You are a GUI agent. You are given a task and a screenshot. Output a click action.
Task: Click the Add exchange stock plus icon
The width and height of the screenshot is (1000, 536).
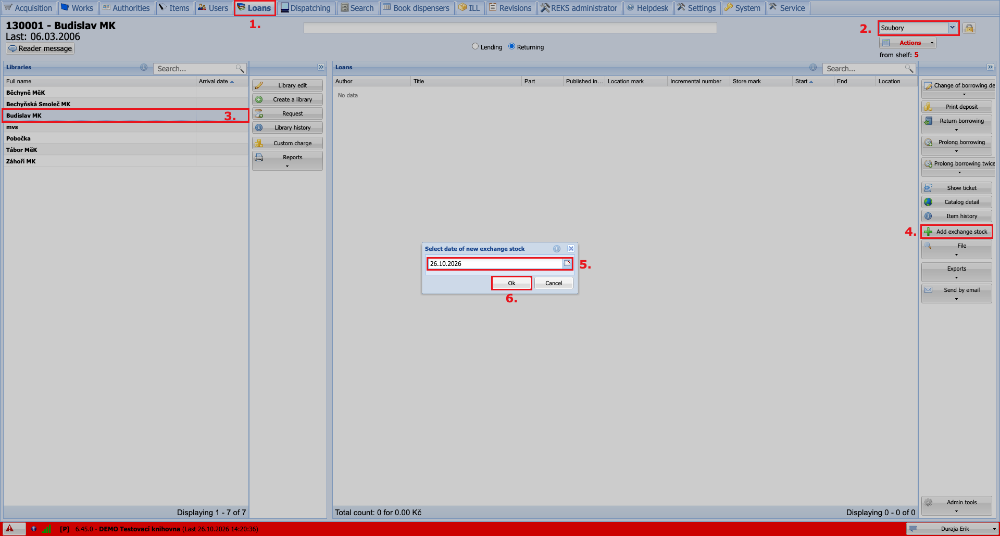pos(929,232)
